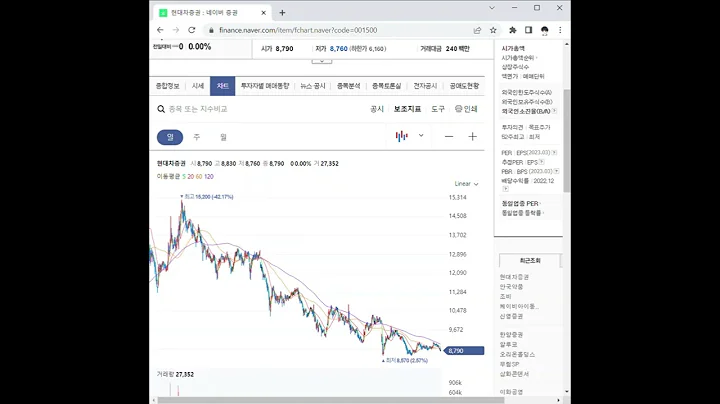Click the 추정PER EPS info arrow

coord(542,162)
